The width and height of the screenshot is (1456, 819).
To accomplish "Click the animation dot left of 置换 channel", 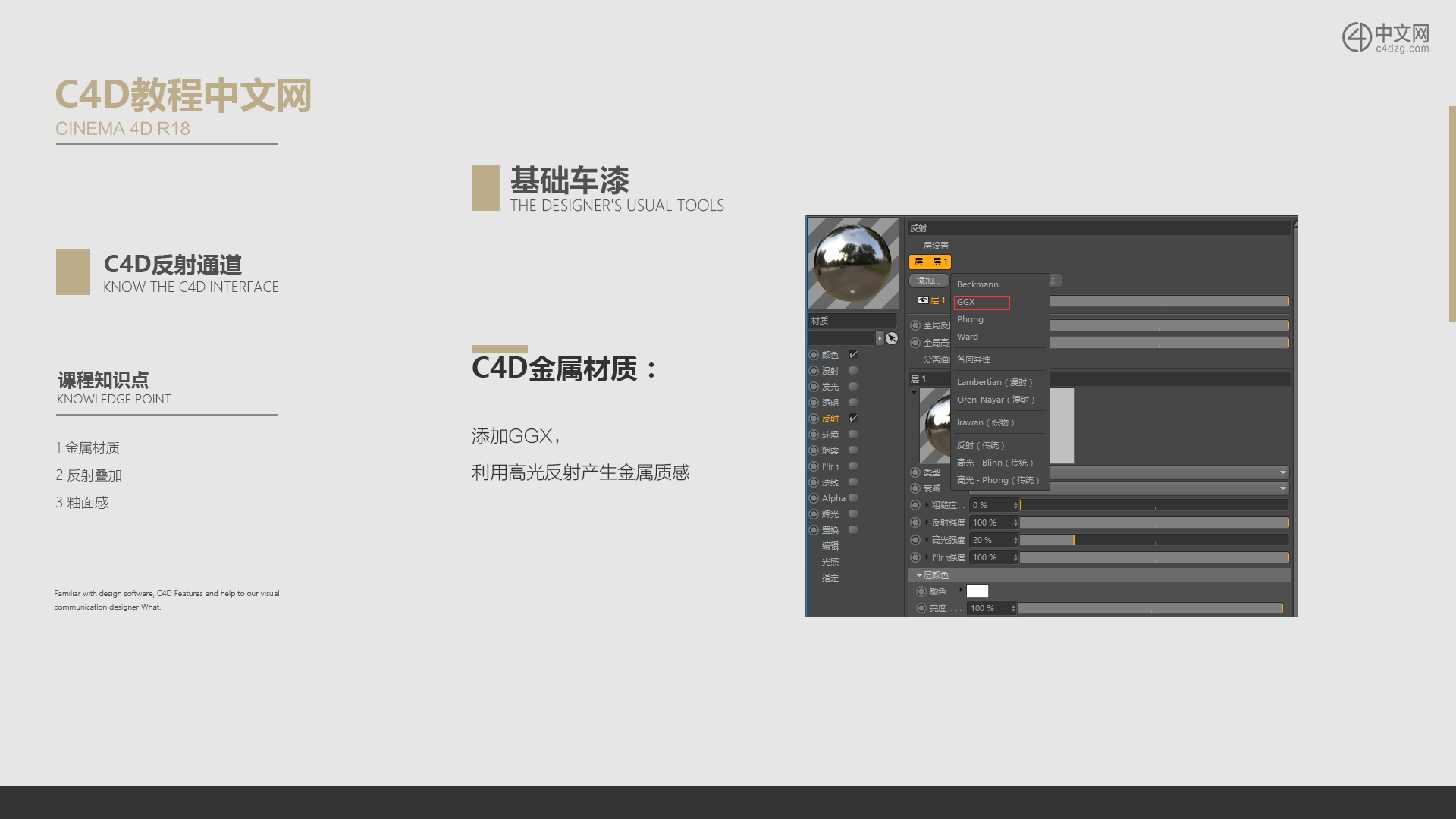I will coord(814,530).
